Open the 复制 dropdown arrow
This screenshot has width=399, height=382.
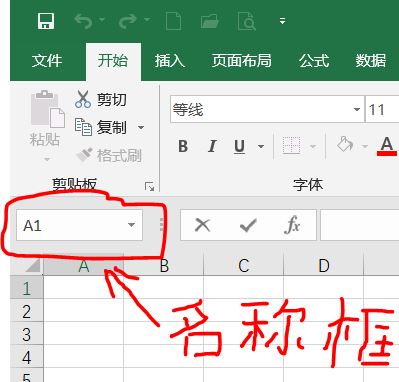click(x=141, y=127)
